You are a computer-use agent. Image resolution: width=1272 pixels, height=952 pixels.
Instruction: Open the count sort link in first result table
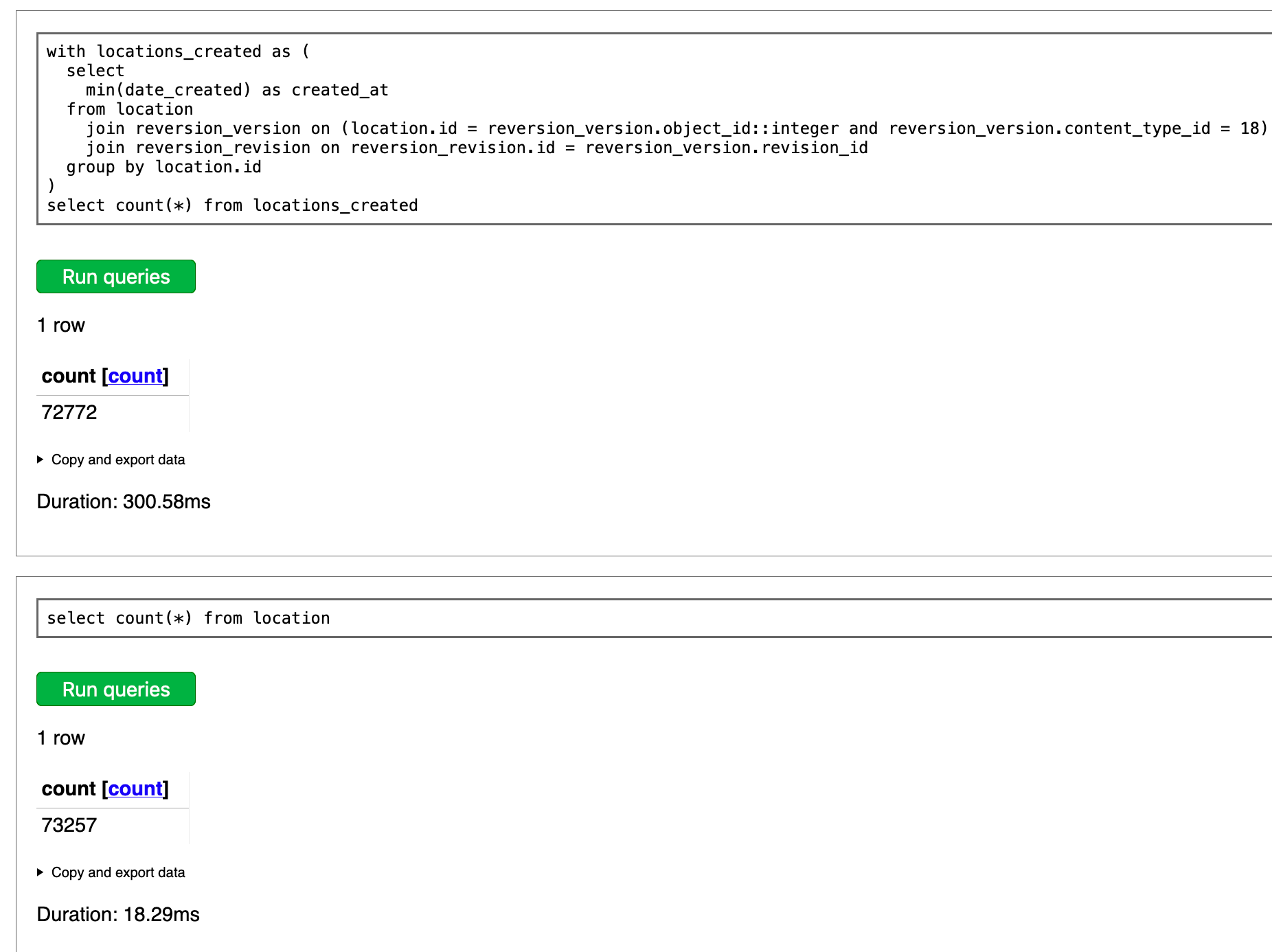[x=135, y=376]
